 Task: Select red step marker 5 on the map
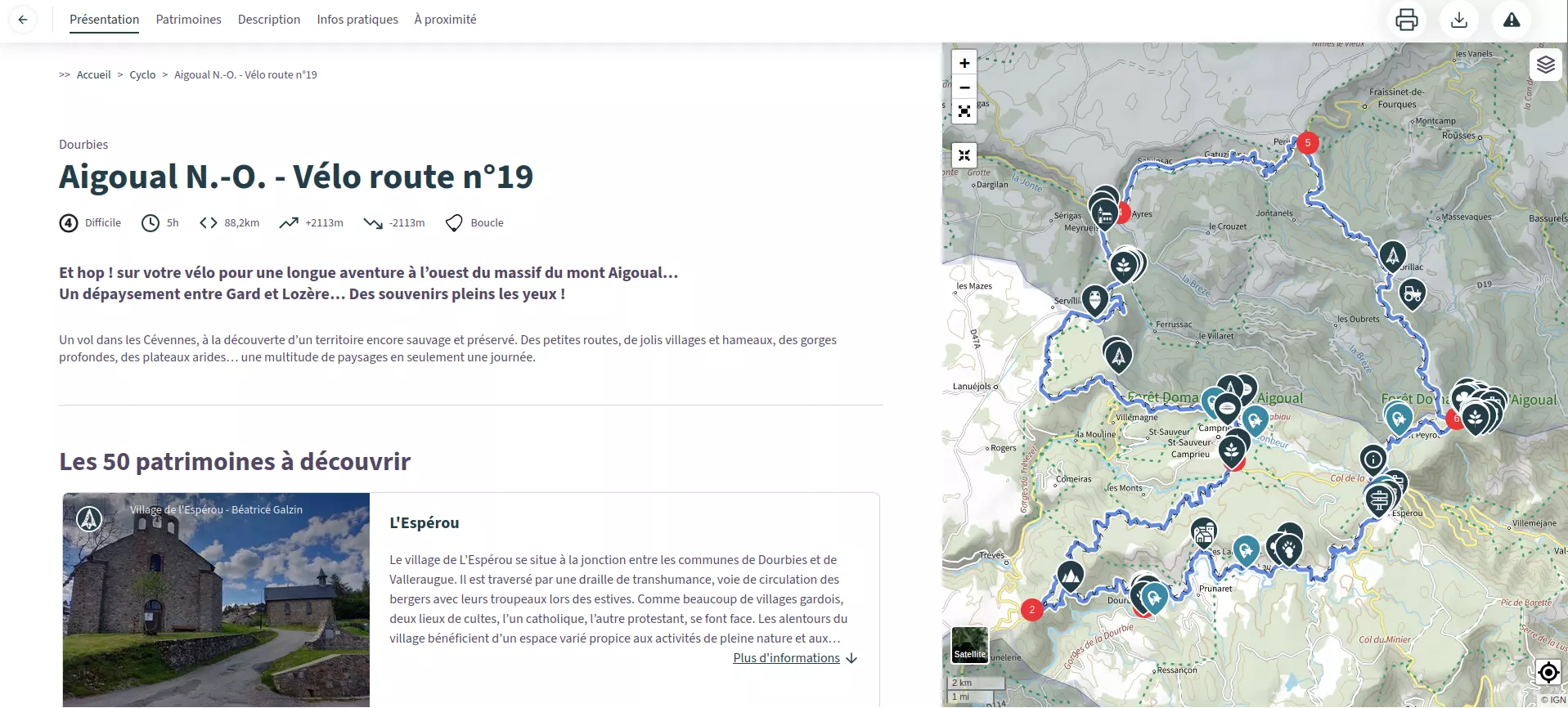click(1307, 143)
